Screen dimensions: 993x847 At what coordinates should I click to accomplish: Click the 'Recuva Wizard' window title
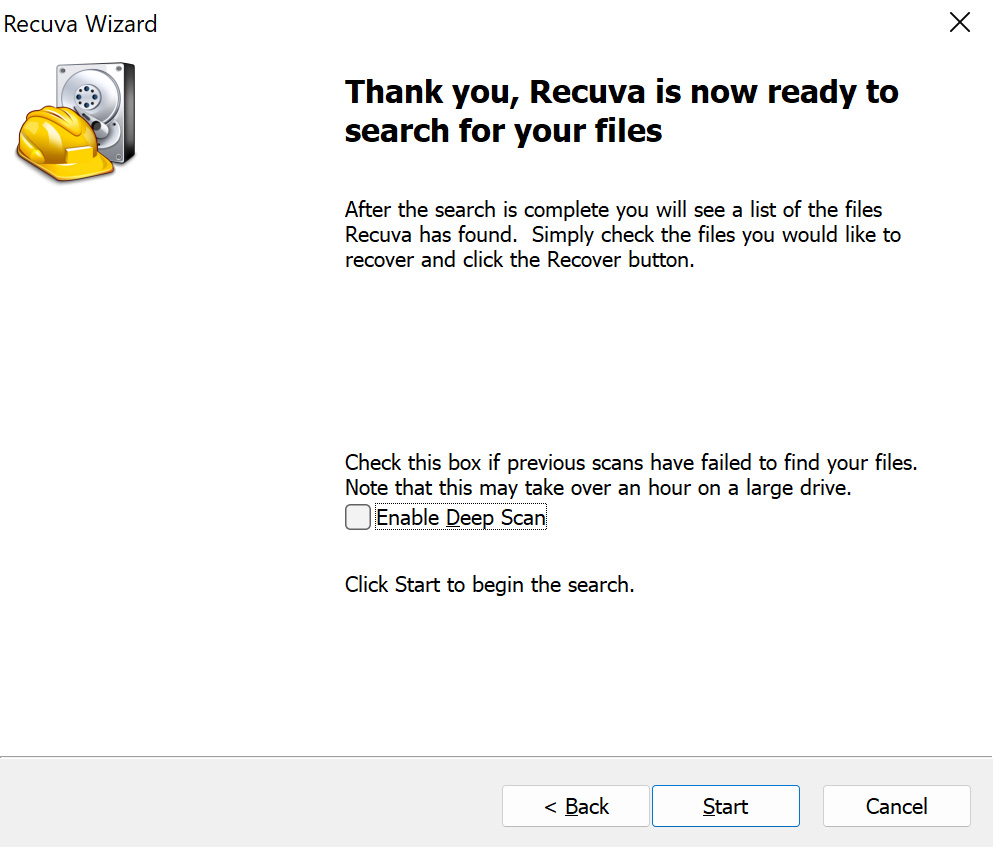[80, 24]
